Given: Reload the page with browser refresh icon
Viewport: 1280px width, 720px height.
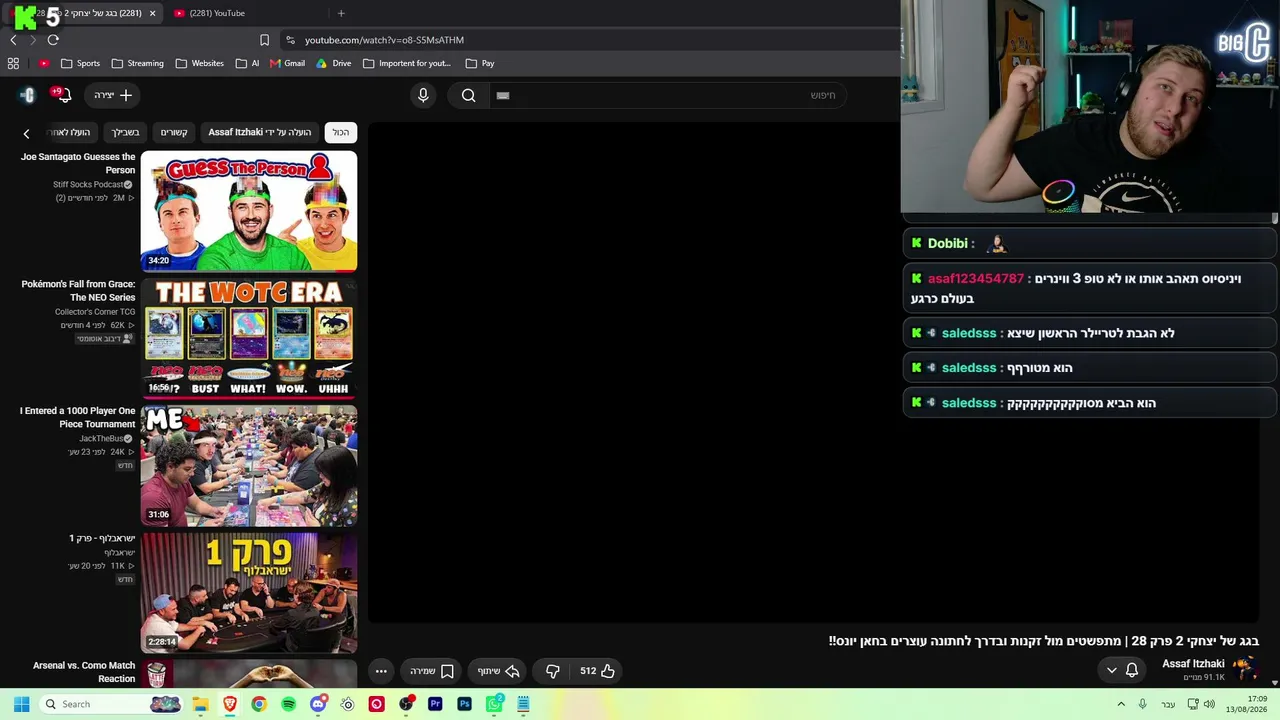Looking at the screenshot, I should pyautogui.click(x=53, y=40).
